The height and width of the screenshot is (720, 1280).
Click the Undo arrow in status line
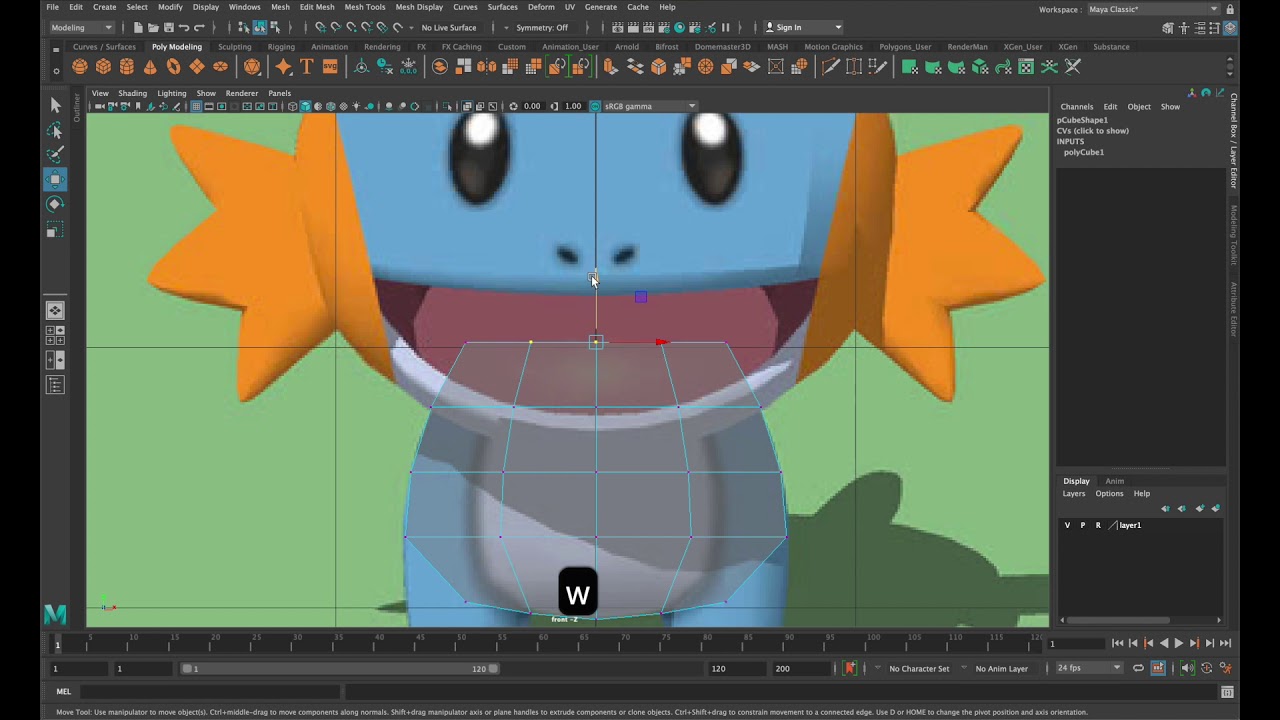point(184,27)
